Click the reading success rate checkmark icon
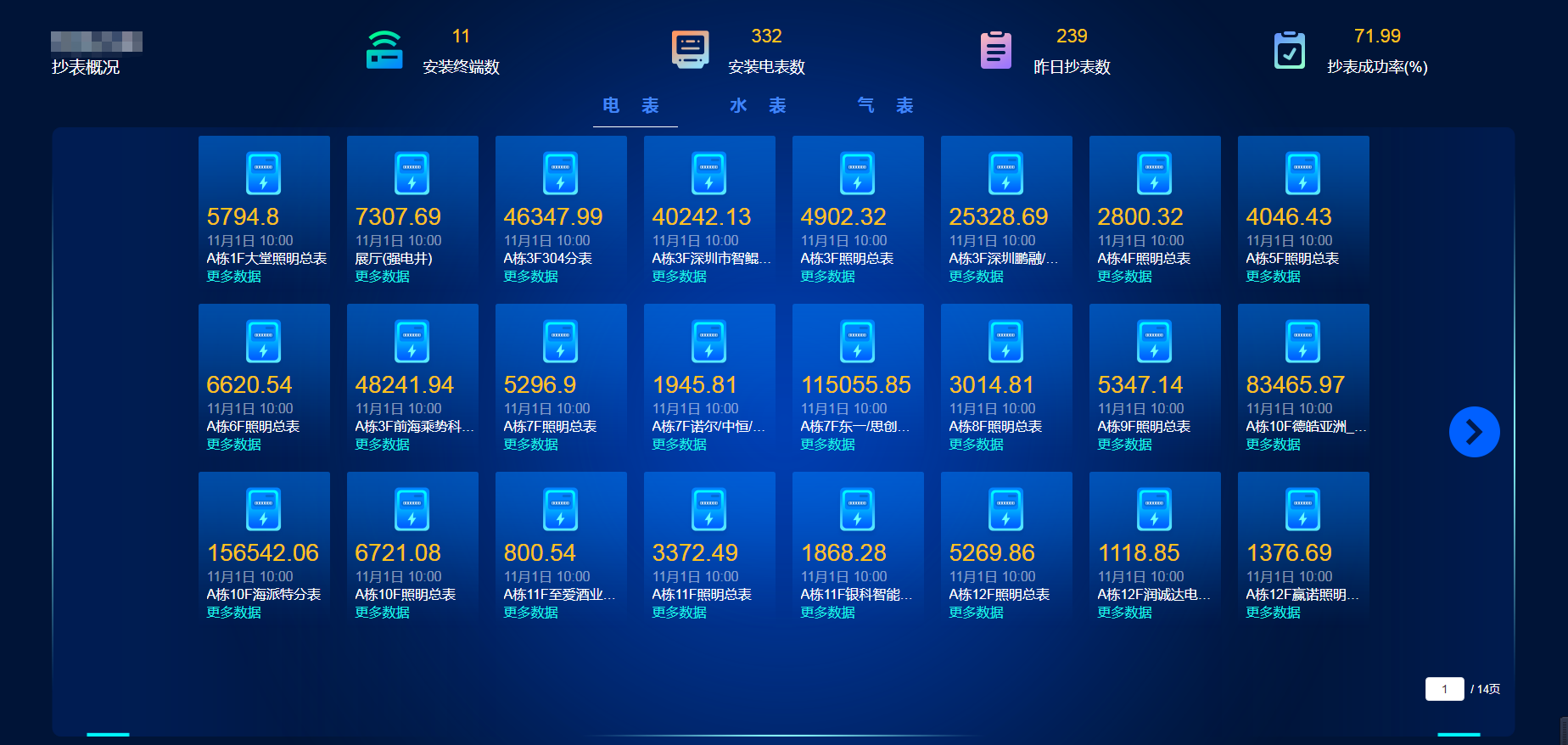 tap(1290, 50)
